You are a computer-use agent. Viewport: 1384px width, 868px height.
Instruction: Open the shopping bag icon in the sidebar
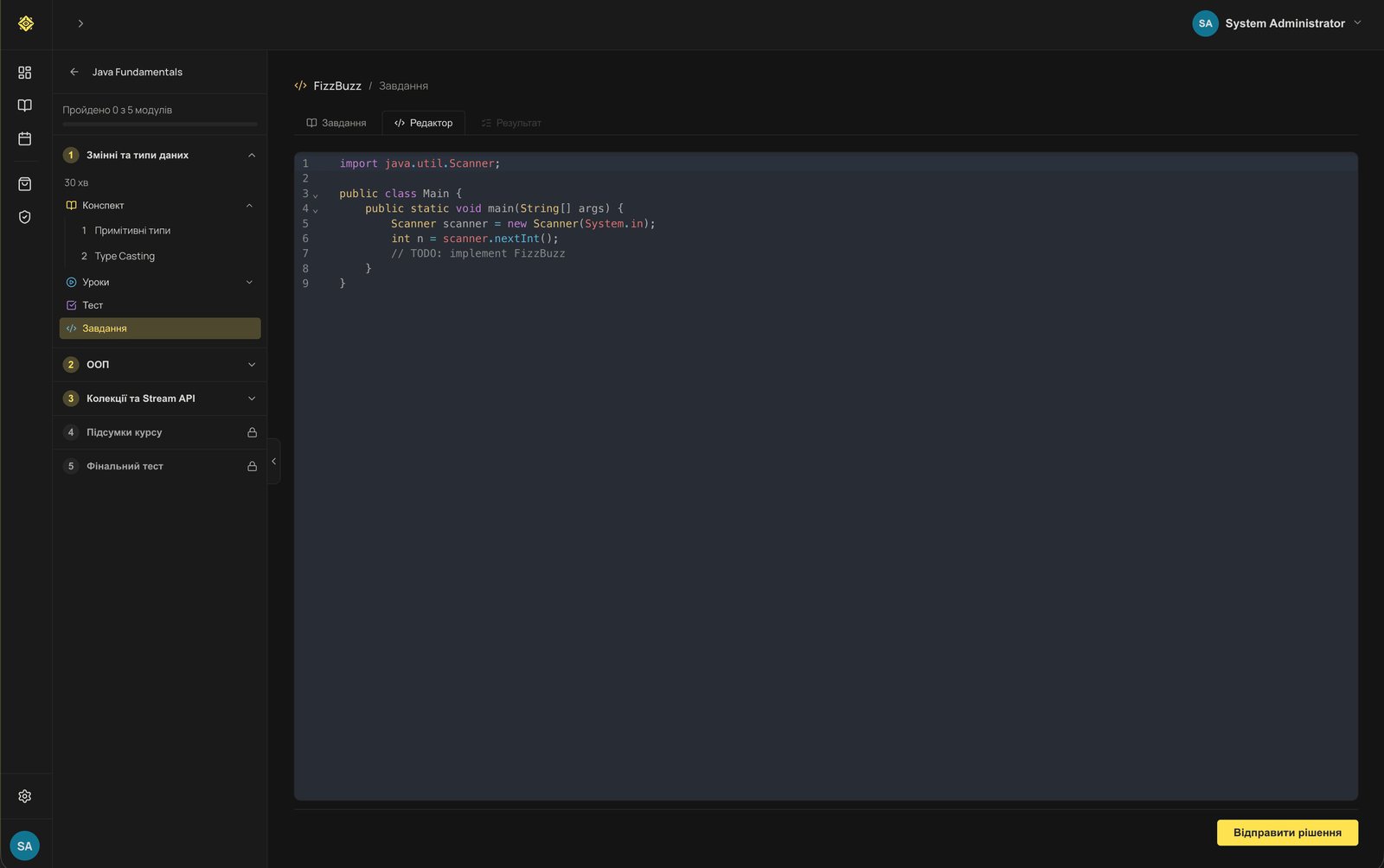[x=25, y=184]
